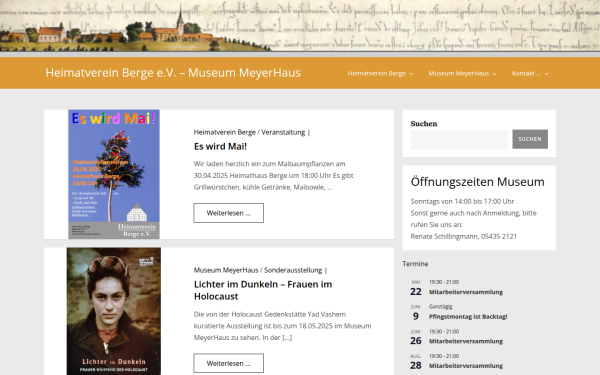Select the Termine sidebar heading
600x375 pixels.
[x=415, y=264]
